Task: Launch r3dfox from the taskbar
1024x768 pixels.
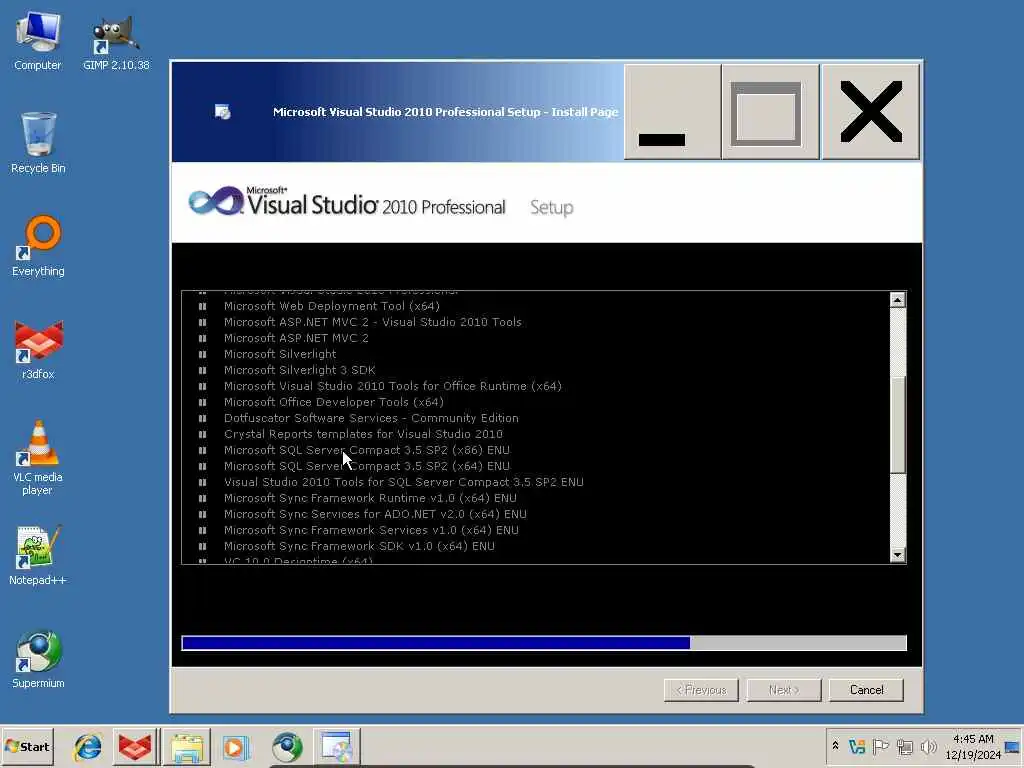Action: tap(135, 746)
